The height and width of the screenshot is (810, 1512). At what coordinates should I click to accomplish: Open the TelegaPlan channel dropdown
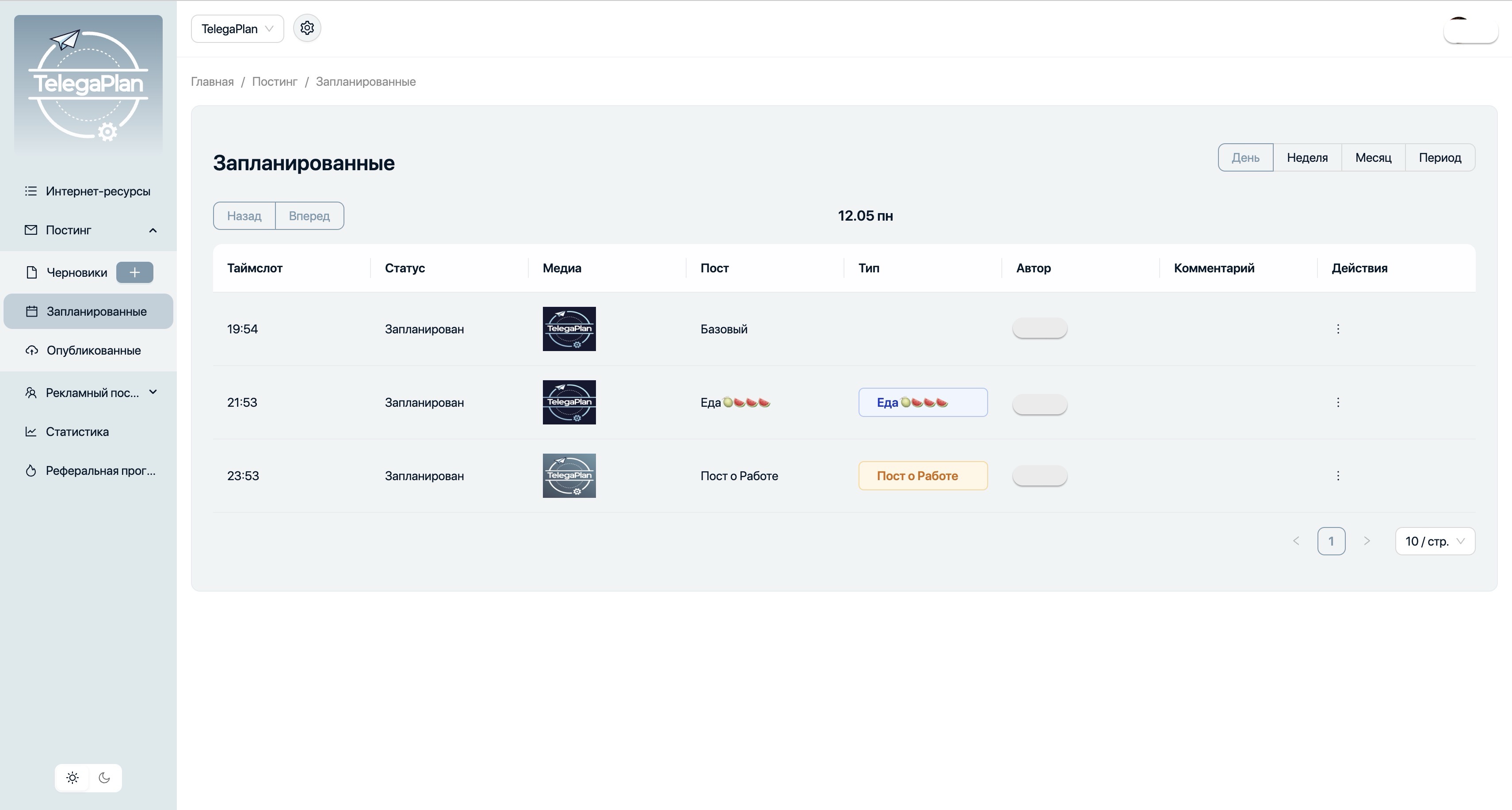point(237,29)
